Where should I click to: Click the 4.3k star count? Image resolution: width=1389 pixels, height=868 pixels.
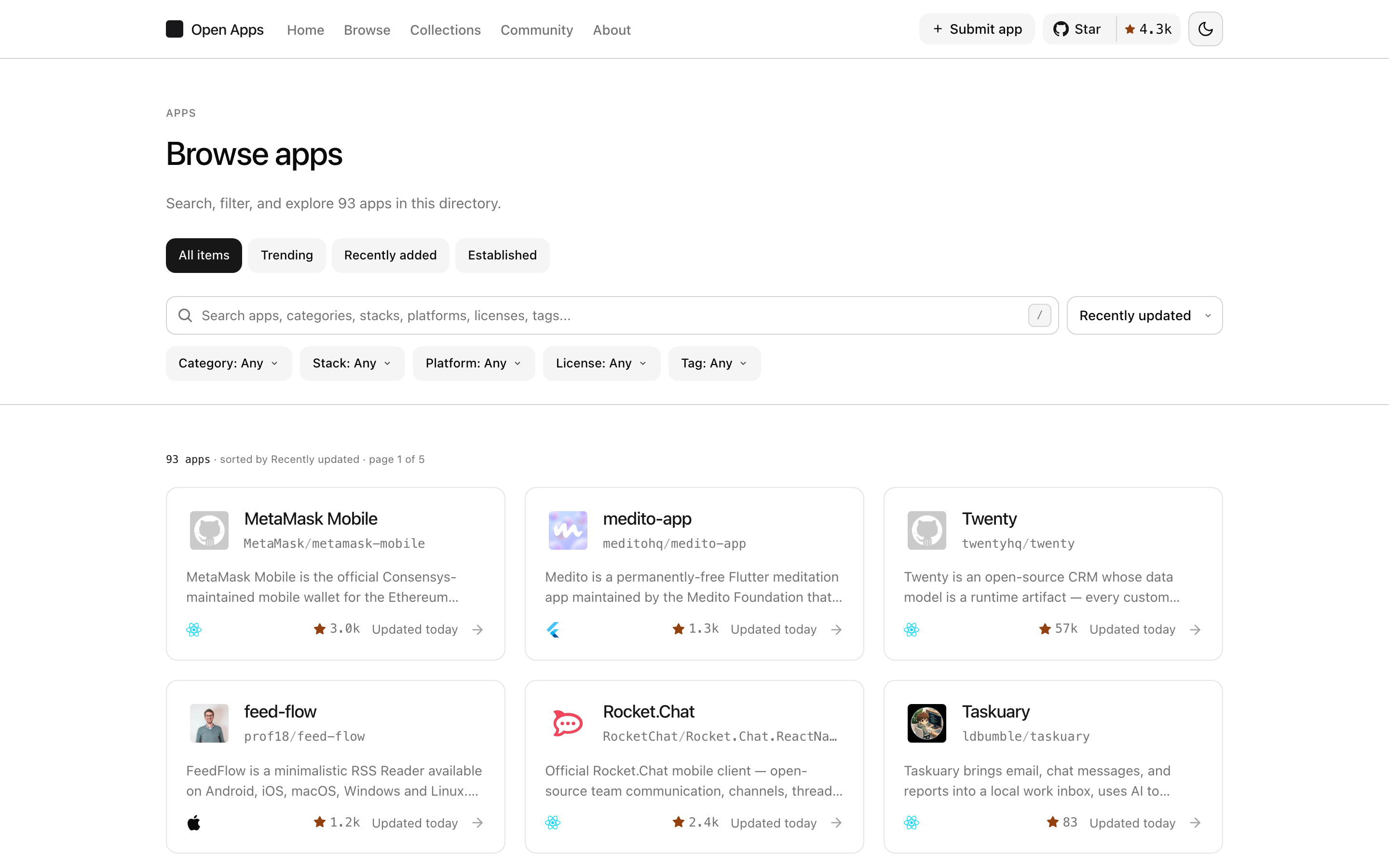1148,29
